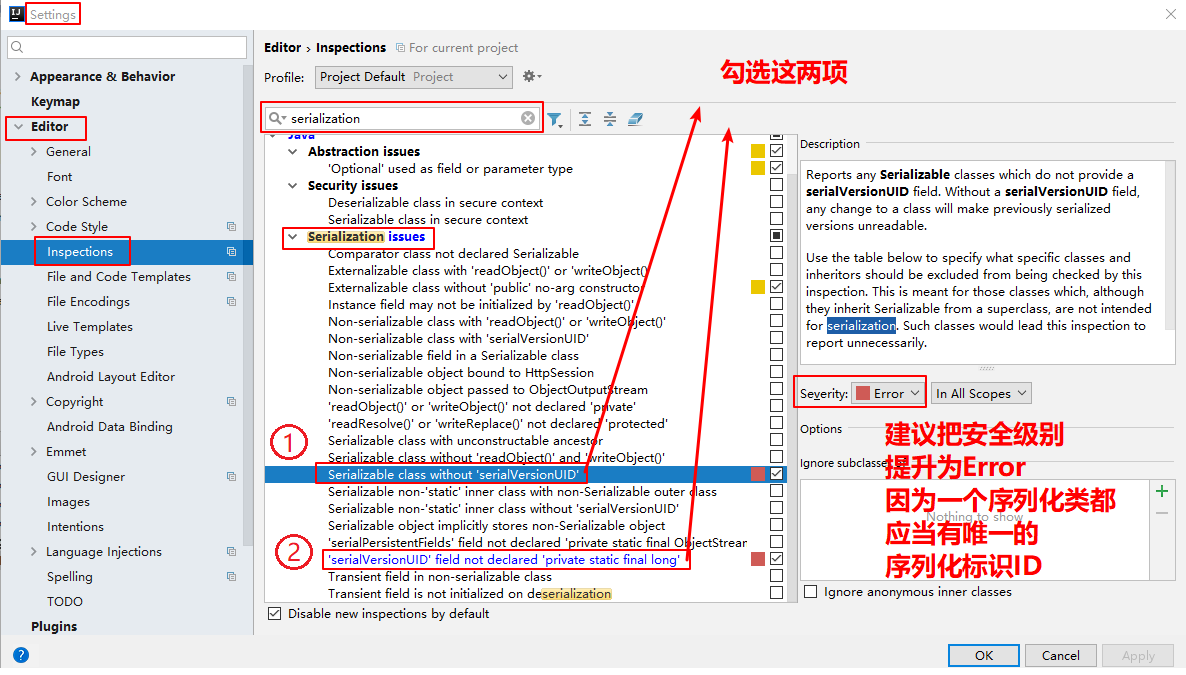This screenshot has width=1186, height=675.
Task: Select Keymap in settings tree
Action: (x=55, y=101)
